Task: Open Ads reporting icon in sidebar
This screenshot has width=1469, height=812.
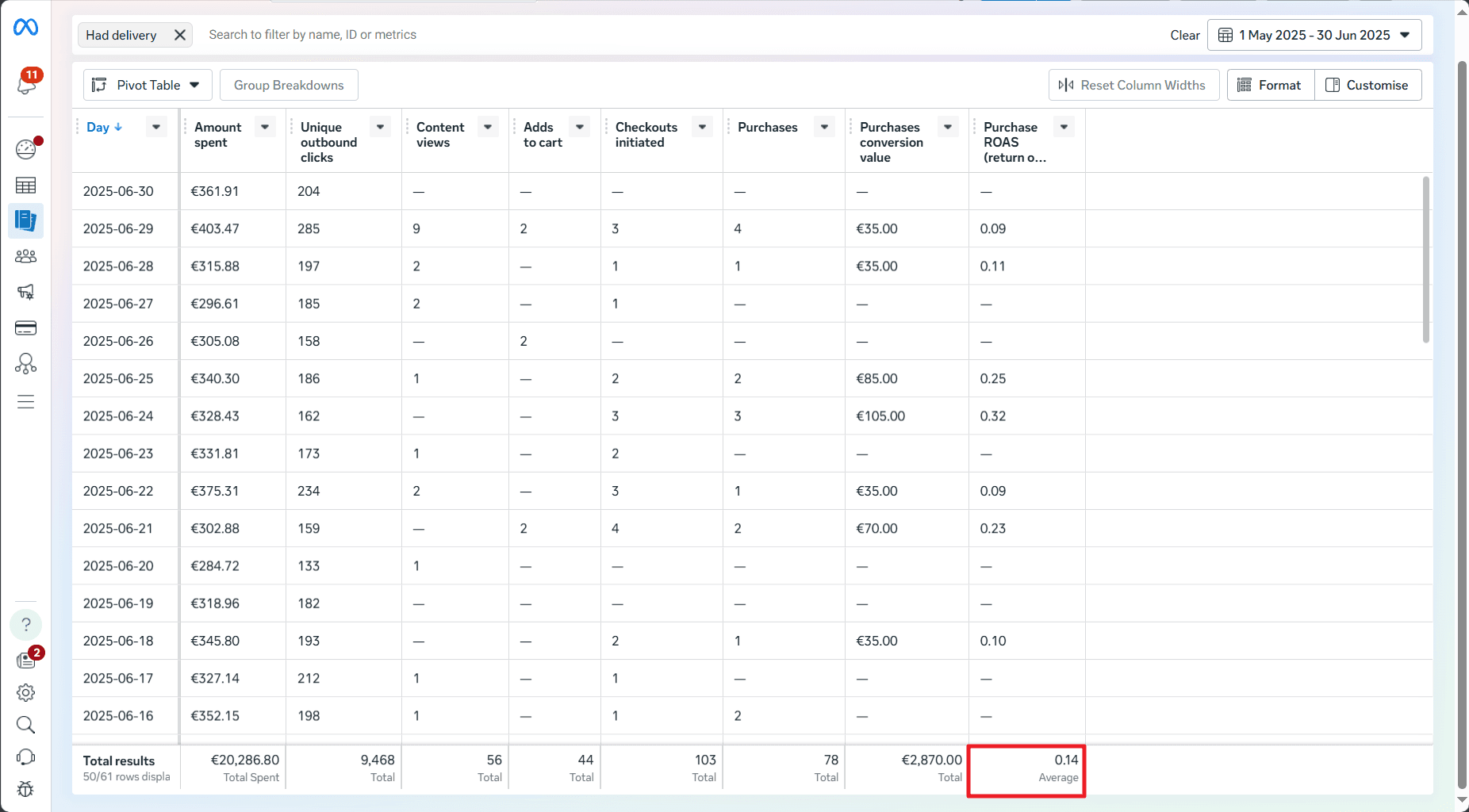Action: (26, 220)
